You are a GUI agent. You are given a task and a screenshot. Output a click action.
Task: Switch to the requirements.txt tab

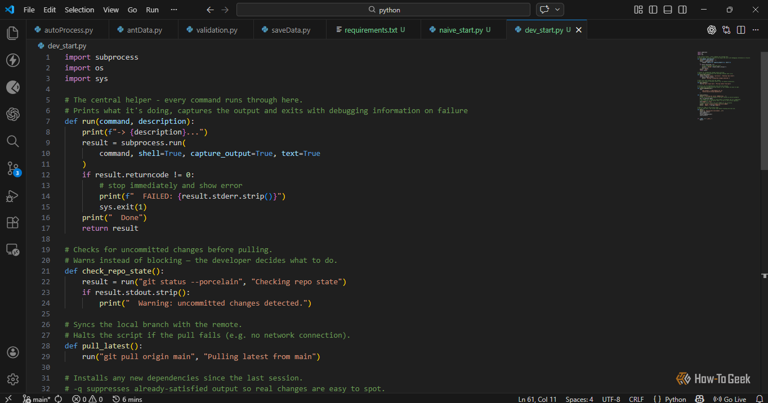coord(370,30)
